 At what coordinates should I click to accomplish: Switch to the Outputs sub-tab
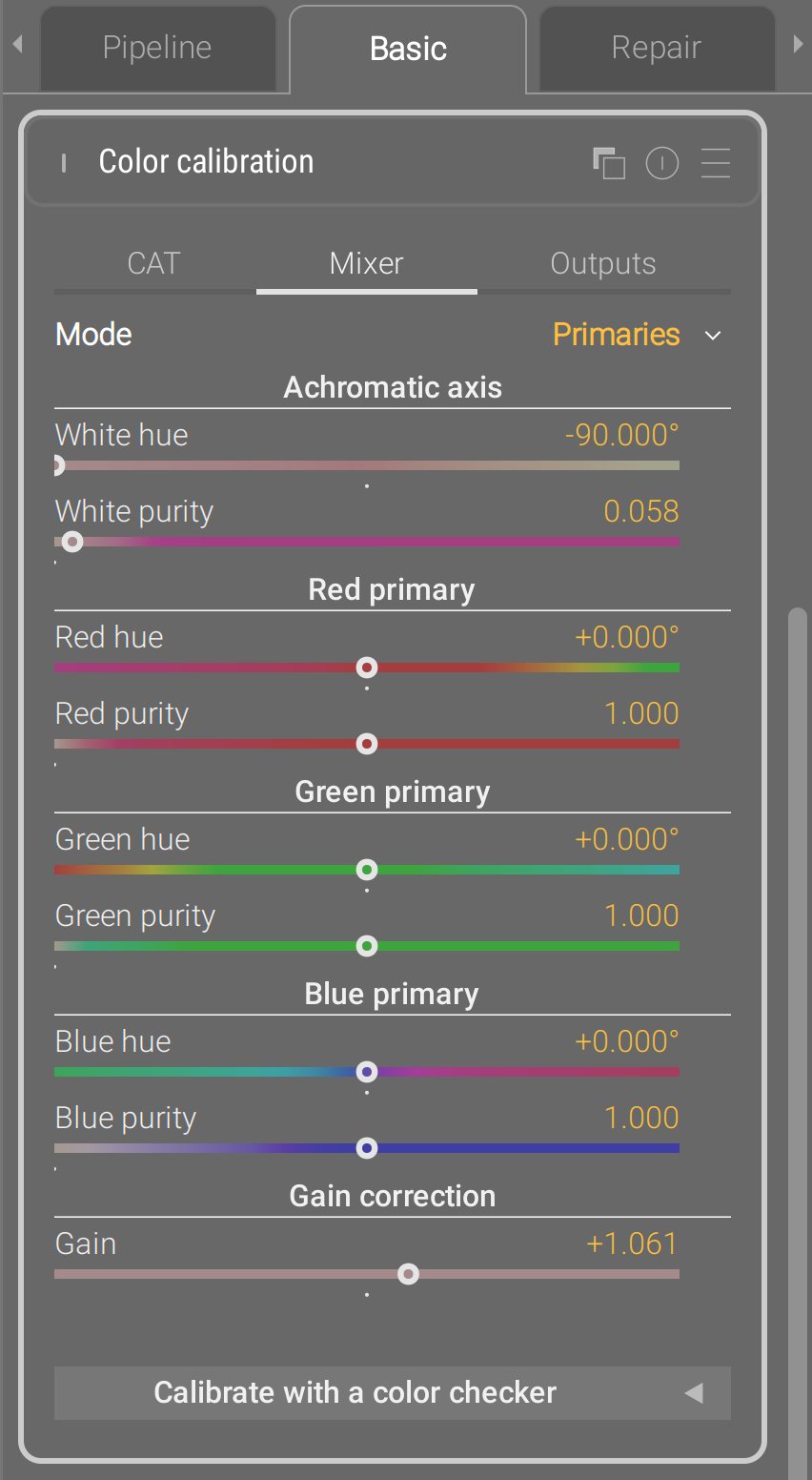pyautogui.click(x=602, y=263)
